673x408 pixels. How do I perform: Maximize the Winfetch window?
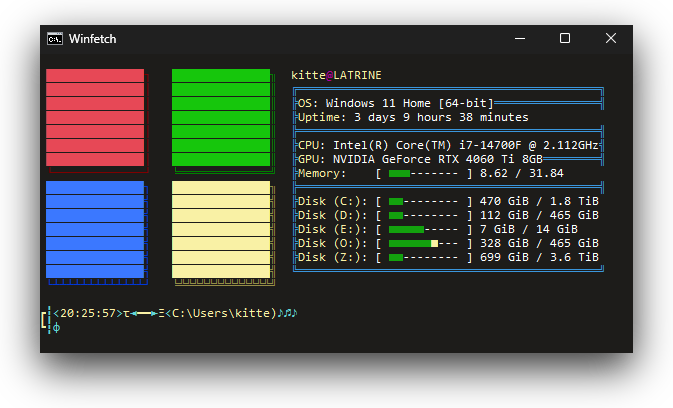coord(565,38)
